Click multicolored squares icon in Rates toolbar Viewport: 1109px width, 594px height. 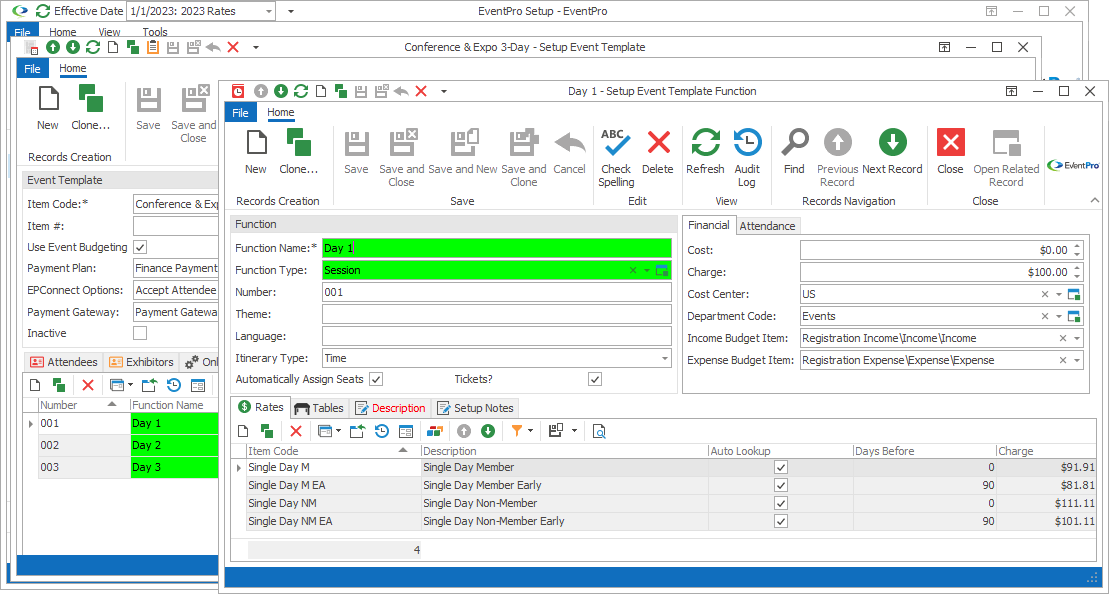point(434,431)
